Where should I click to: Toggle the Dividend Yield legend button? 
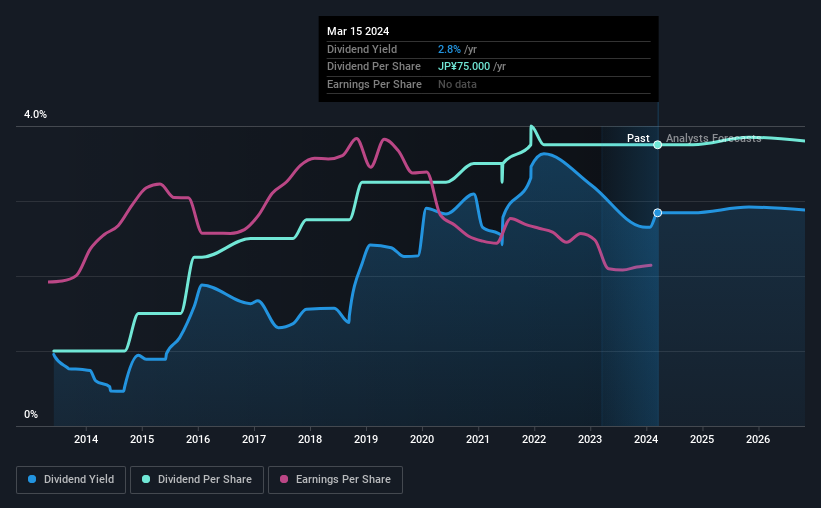coord(71,480)
